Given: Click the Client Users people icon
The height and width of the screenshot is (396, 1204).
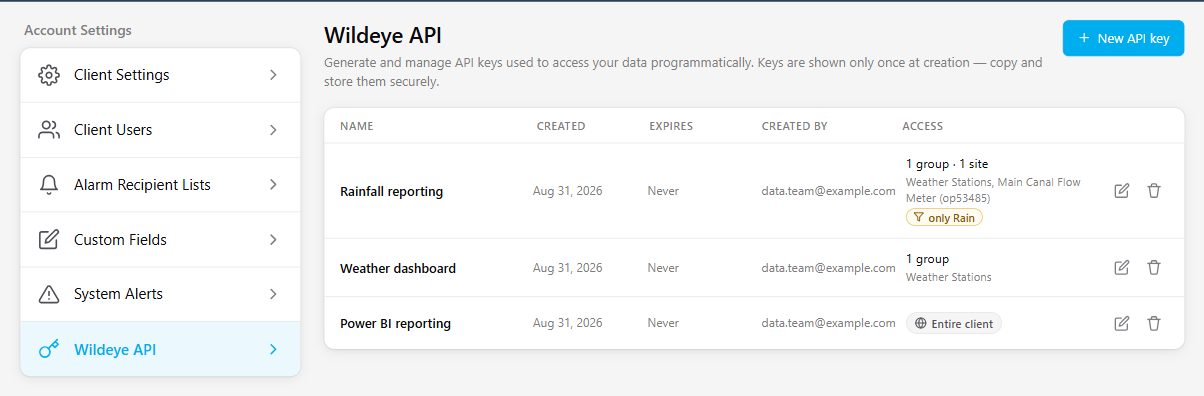Looking at the screenshot, I should pos(49,130).
